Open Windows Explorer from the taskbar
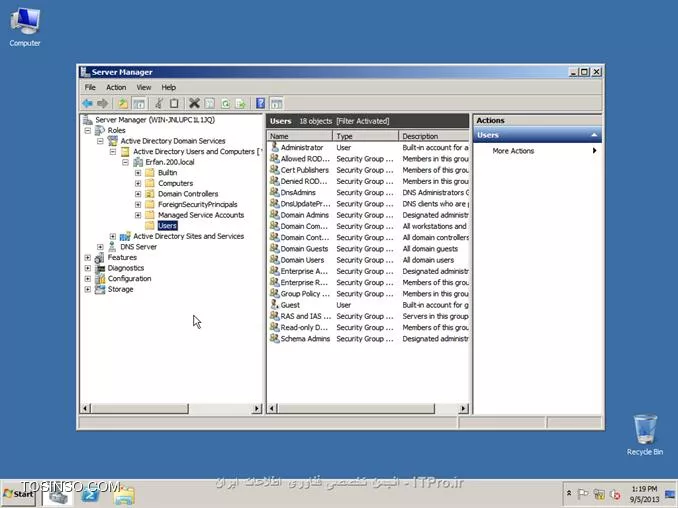 pyautogui.click(x=125, y=495)
